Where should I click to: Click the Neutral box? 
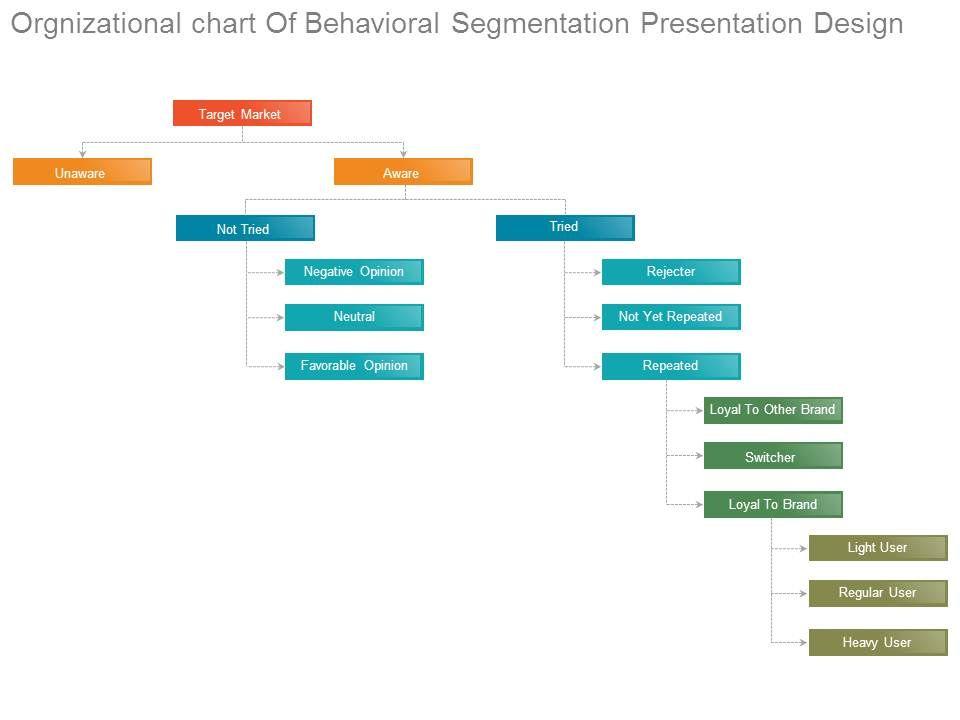[354, 317]
